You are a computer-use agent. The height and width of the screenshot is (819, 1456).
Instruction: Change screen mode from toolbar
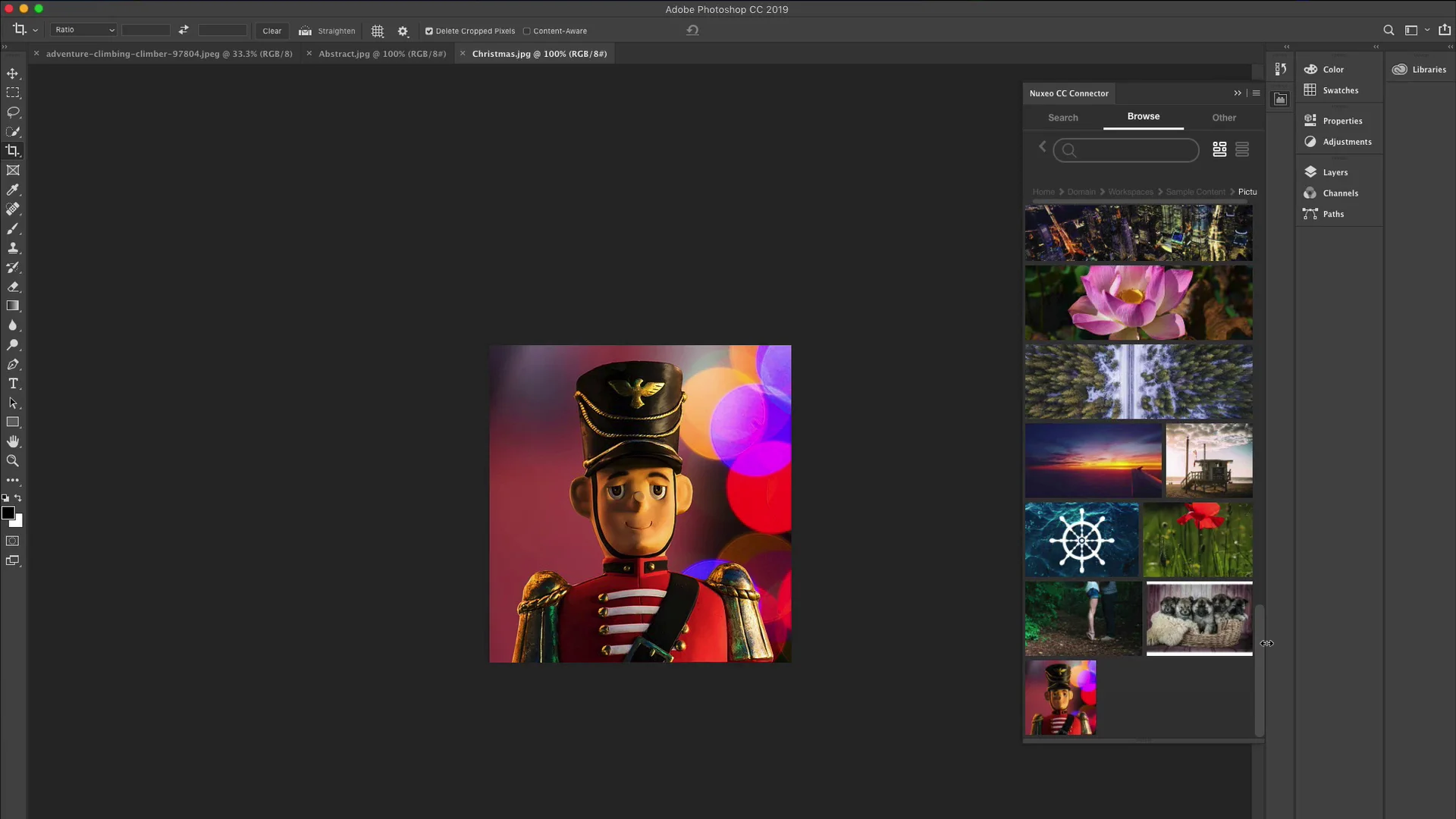(13, 561)
